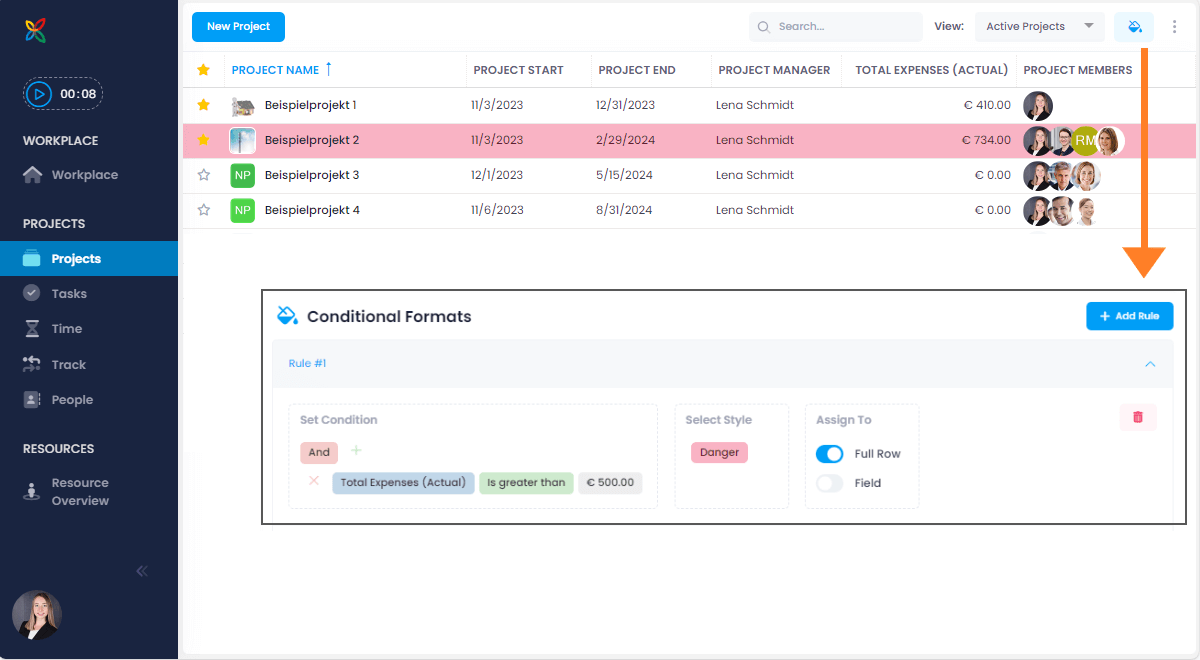The height and width of the screenshot is (660, 1200).
Task: Click the Project End column header
Action: pos(637,70)
